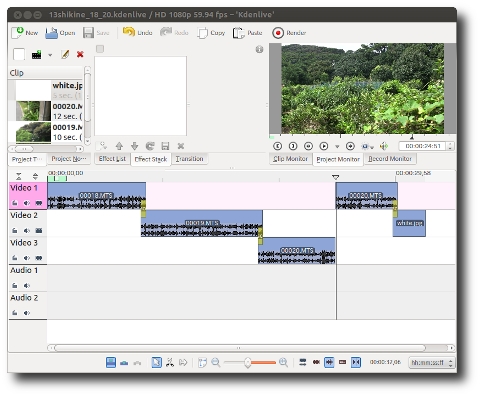Toggle the effect stack enable checkbox

100,49
